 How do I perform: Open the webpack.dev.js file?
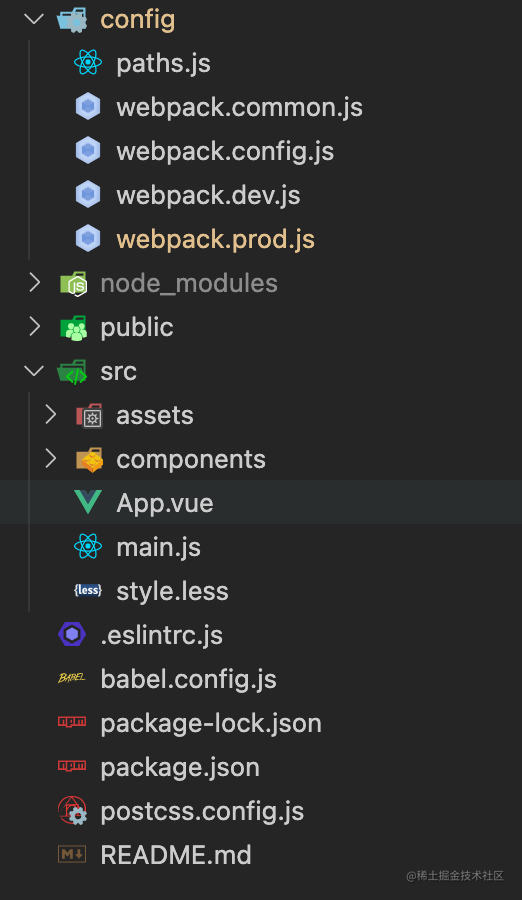[208, 195]
